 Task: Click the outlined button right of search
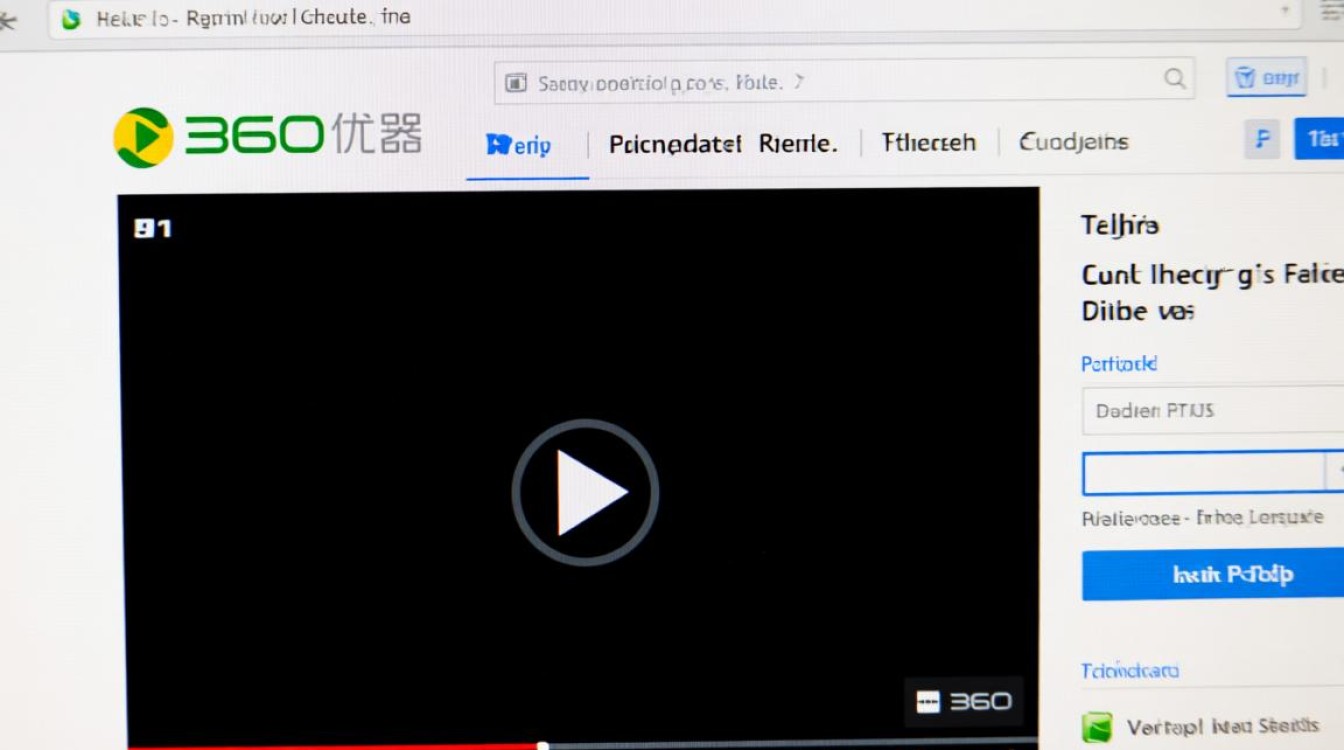1266,78
